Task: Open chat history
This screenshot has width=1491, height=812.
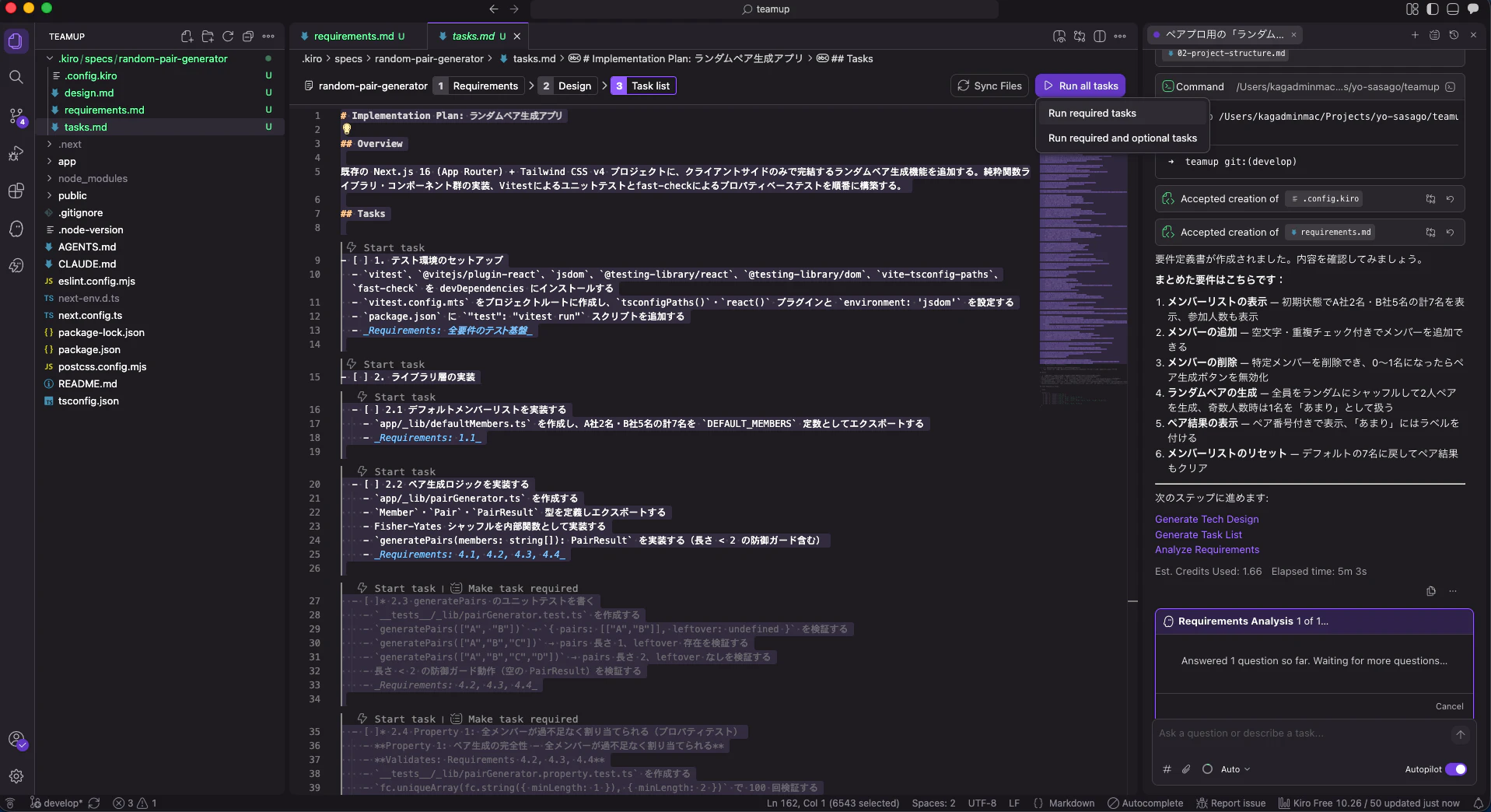Action: click(1454, 35)
